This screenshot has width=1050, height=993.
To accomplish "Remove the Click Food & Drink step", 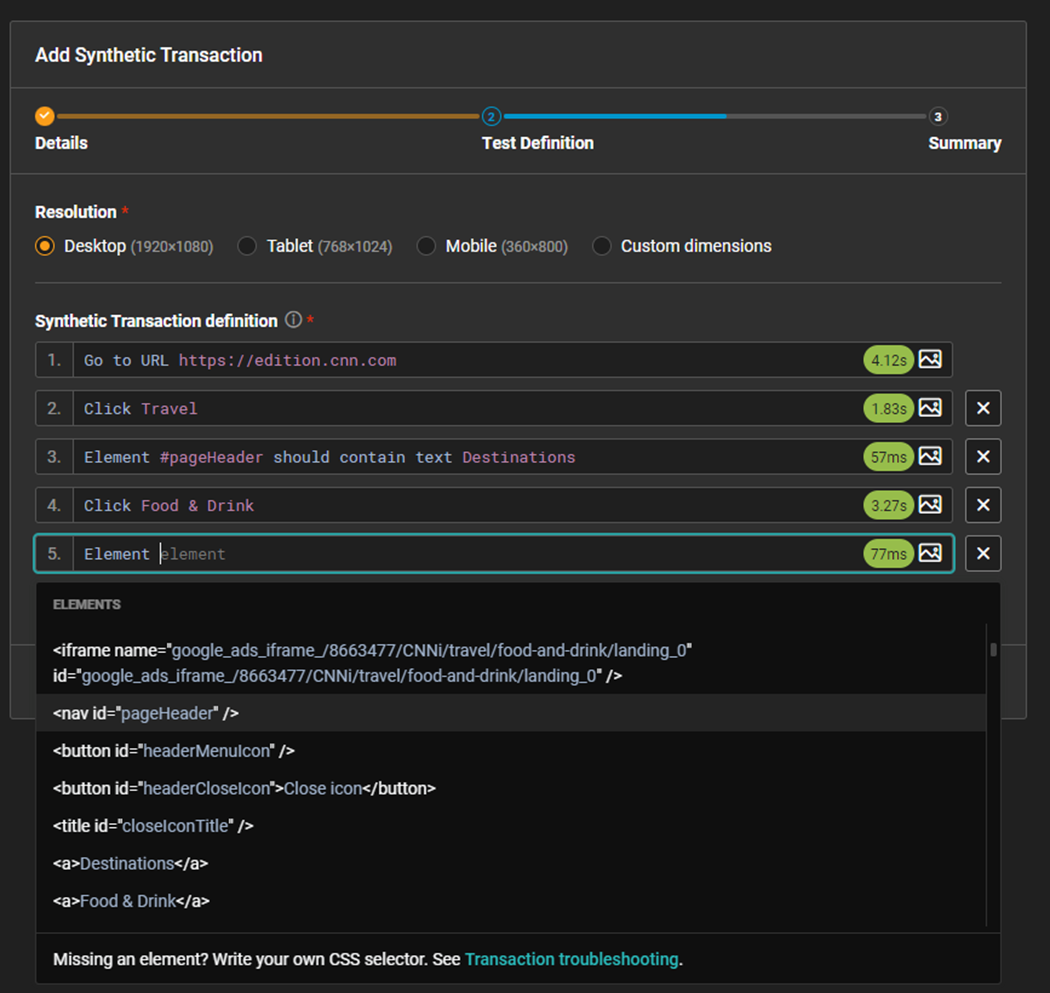I will click(x=983, y=505).
